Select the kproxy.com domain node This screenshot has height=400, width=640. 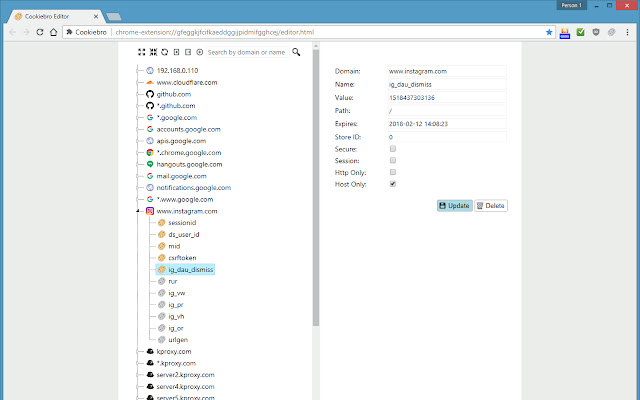[174, 351]
